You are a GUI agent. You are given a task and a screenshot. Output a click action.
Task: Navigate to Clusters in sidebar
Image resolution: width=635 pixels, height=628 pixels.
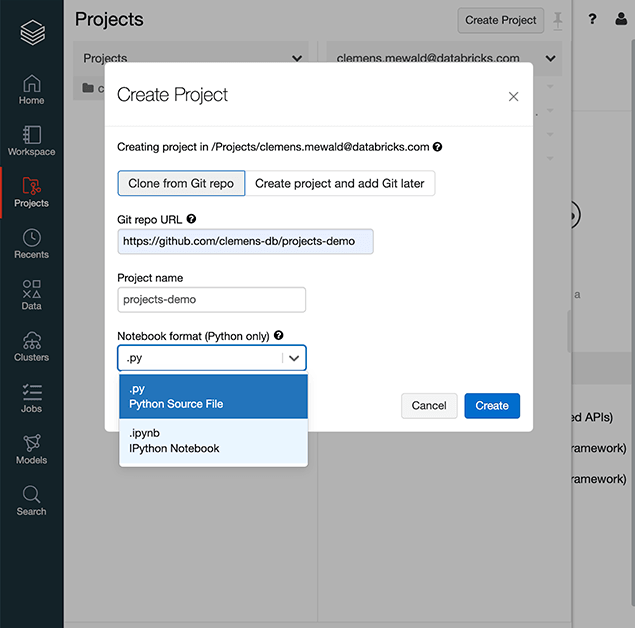click(32, 345)
